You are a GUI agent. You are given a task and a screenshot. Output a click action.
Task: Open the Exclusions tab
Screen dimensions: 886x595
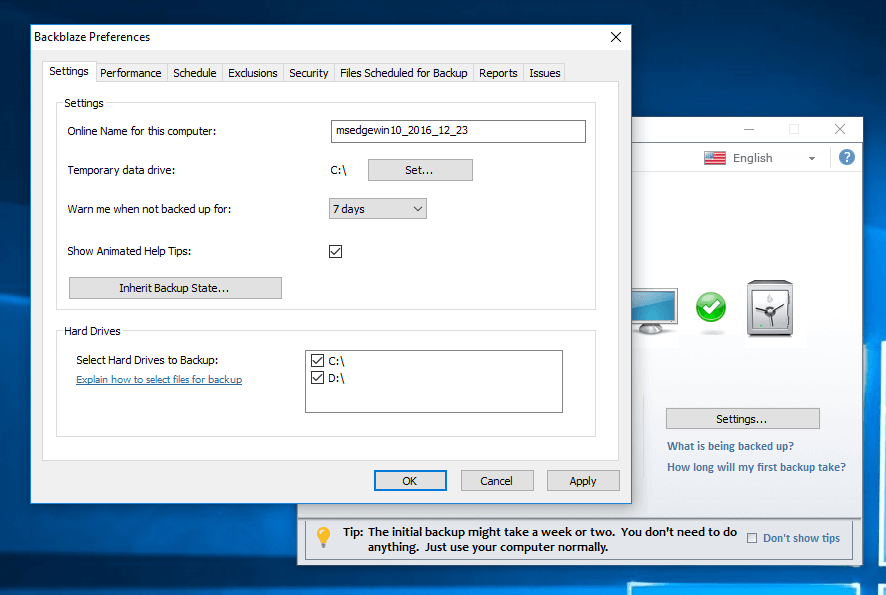tap(252, 73)
